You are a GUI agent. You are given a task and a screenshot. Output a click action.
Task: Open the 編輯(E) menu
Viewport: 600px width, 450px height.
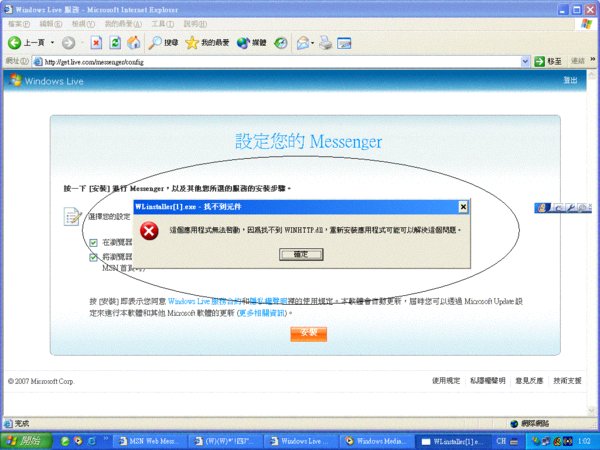click(51, 24)
